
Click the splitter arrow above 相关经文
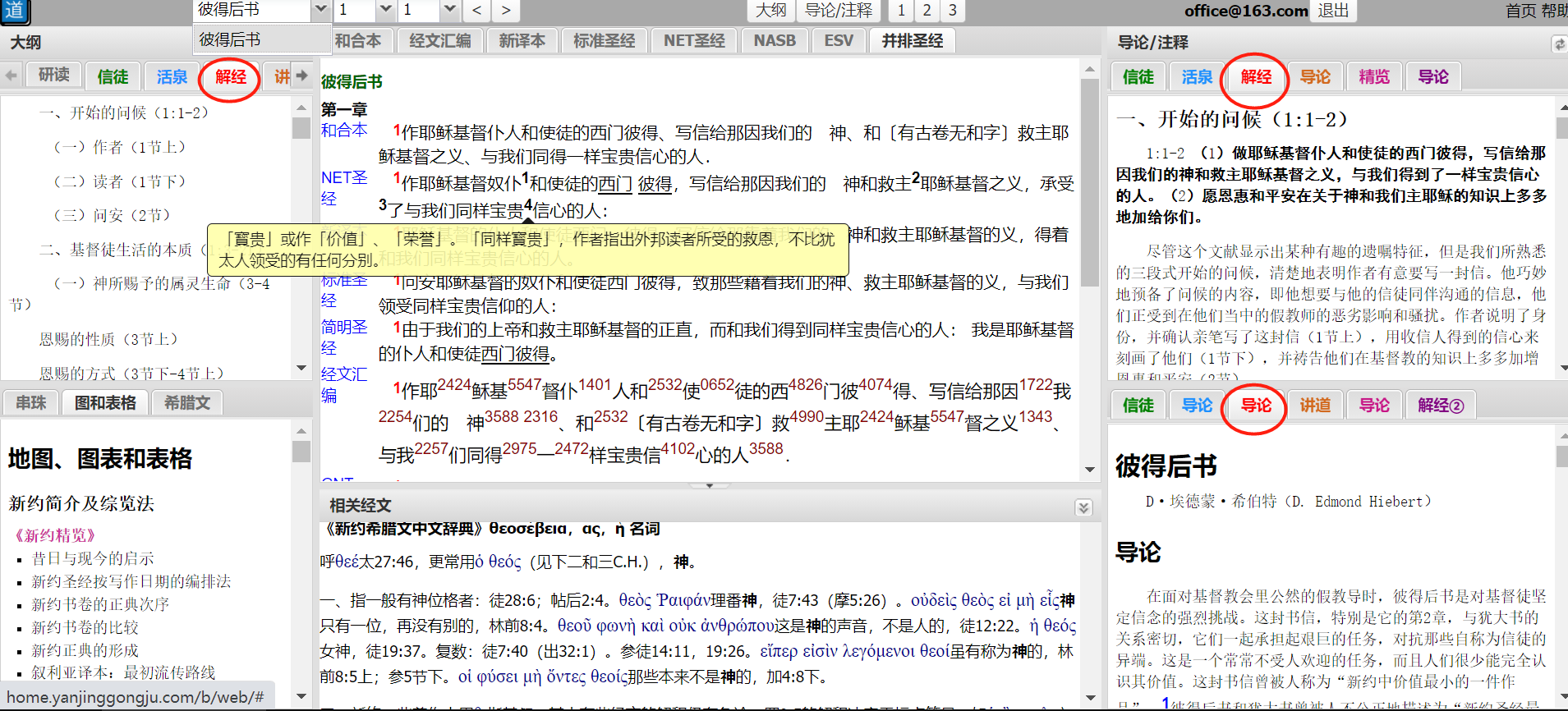(710, 486)
